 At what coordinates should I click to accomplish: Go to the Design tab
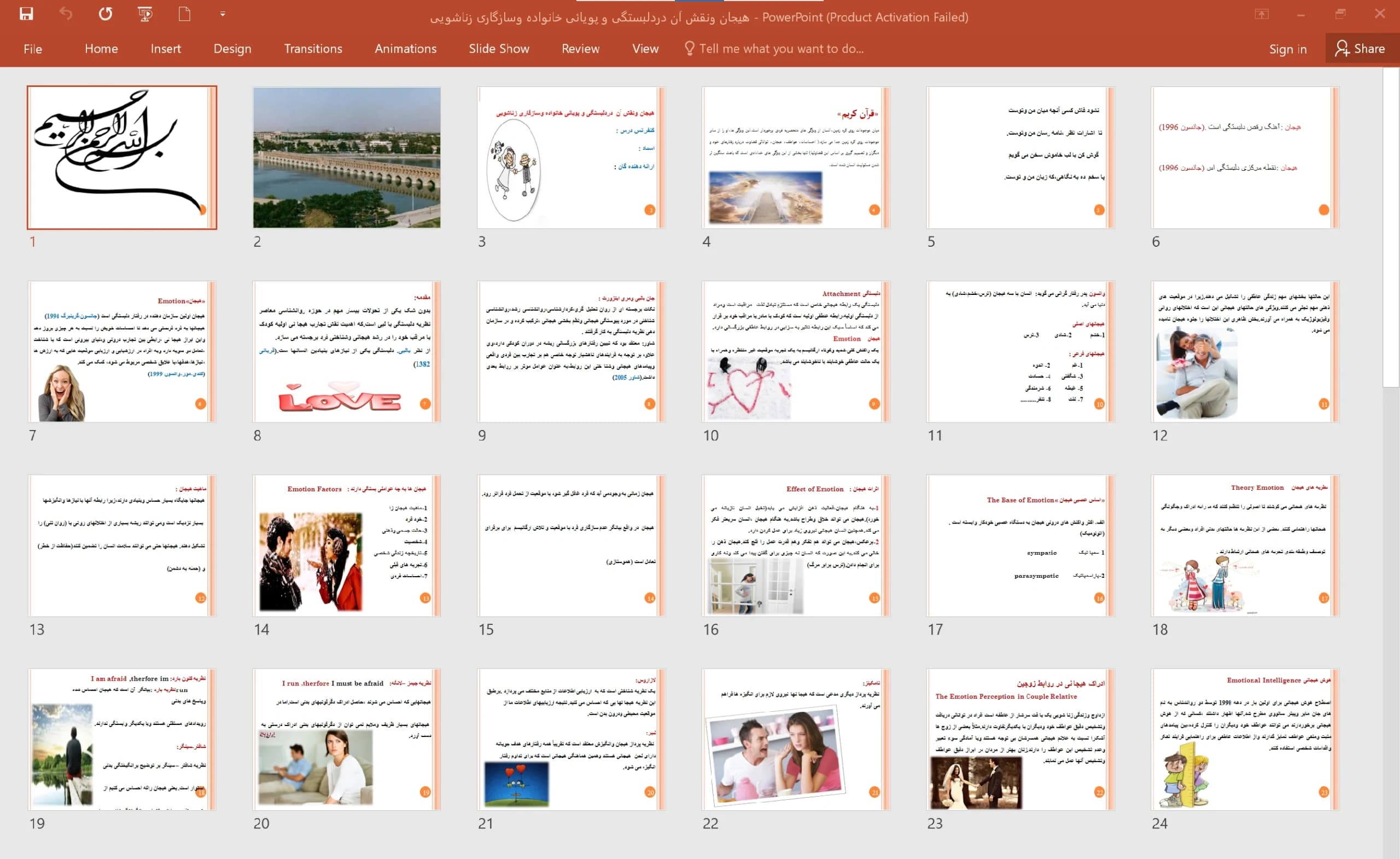pyautogui.click(x=232, y=49)
